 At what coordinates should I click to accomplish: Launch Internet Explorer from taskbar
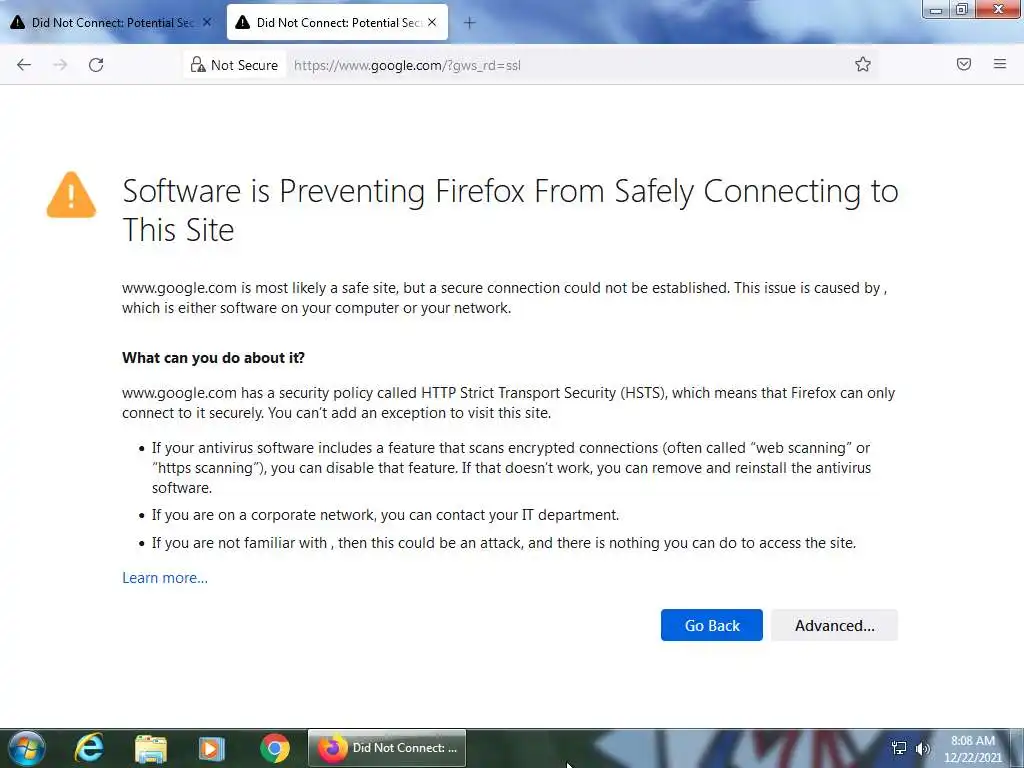click(89, 748)
